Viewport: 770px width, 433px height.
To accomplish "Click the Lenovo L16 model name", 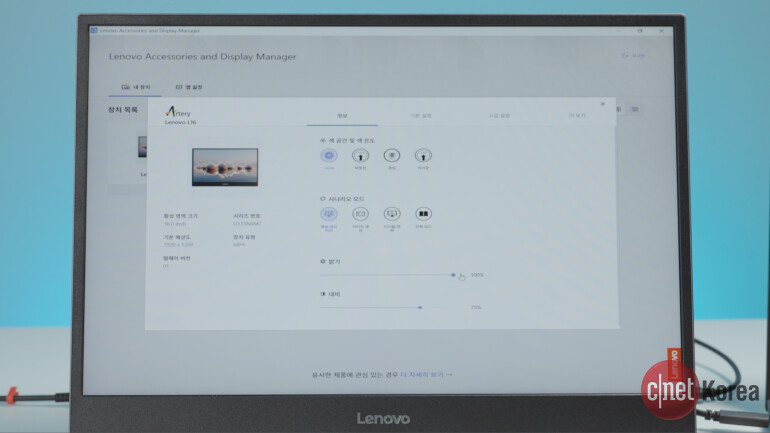I will coord(180,122).
